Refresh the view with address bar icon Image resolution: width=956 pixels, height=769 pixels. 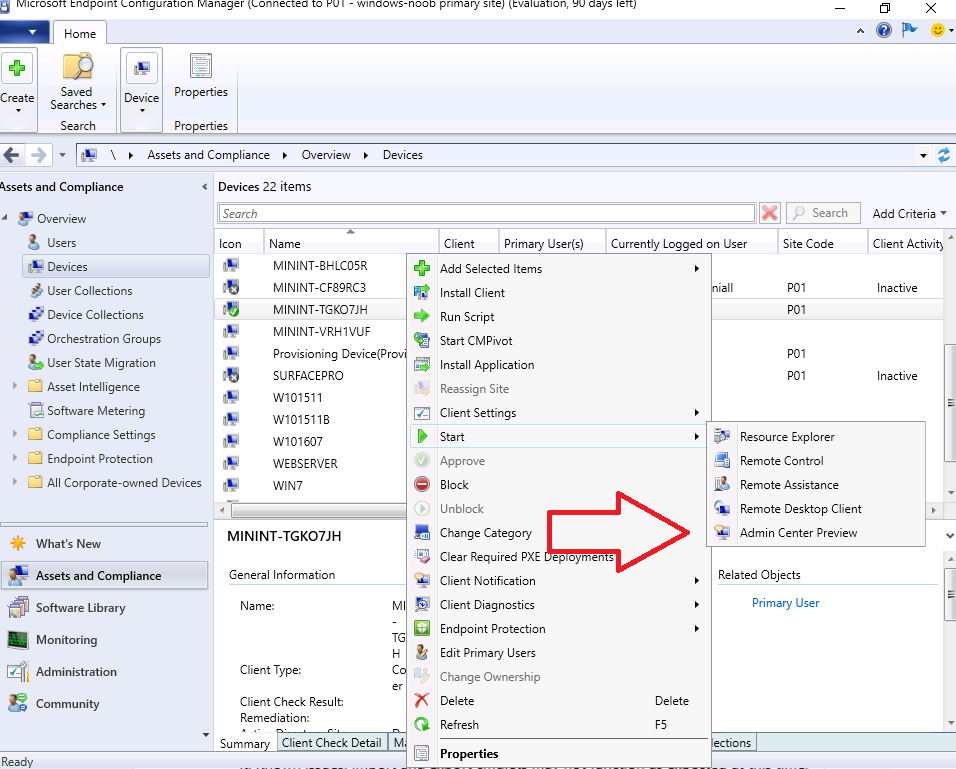[x=944, y=155]
